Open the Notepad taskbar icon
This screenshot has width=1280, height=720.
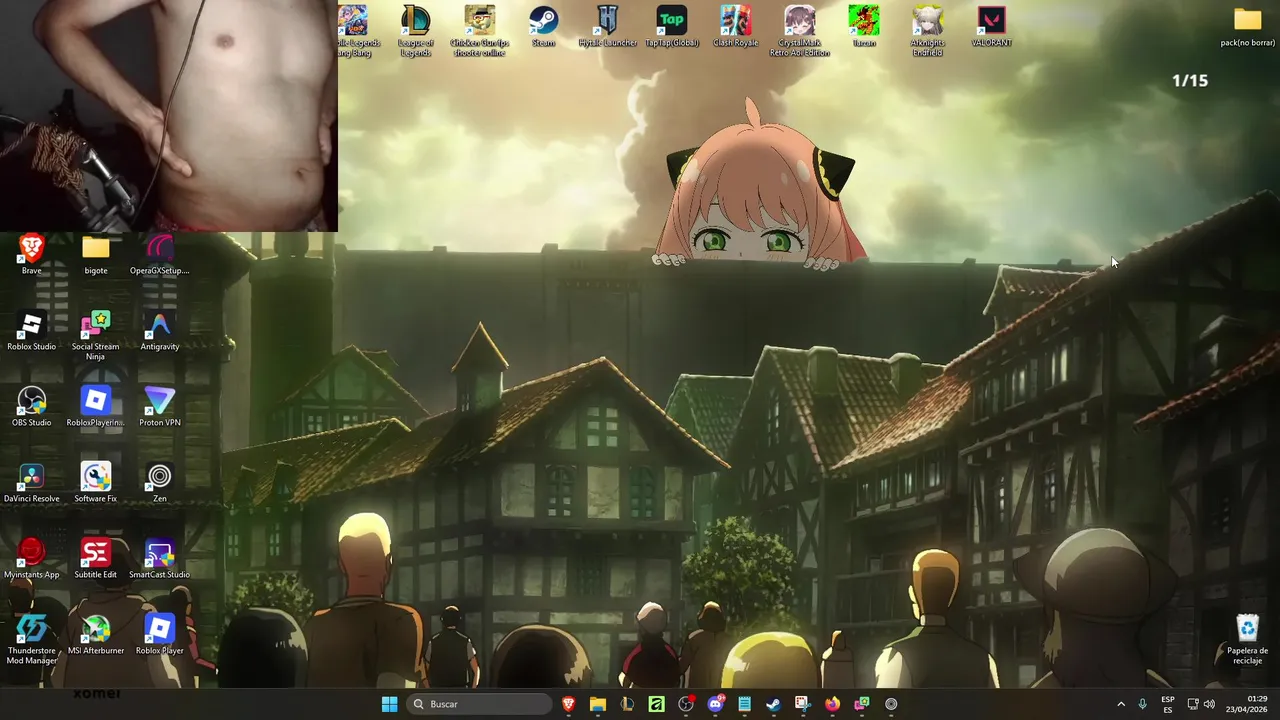(744, 704)
